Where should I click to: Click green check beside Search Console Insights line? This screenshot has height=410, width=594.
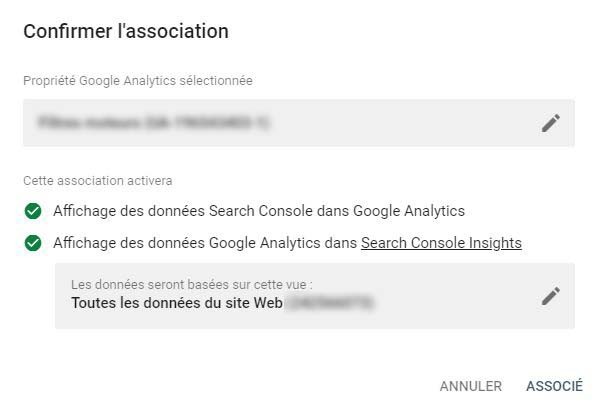(33, 243)
